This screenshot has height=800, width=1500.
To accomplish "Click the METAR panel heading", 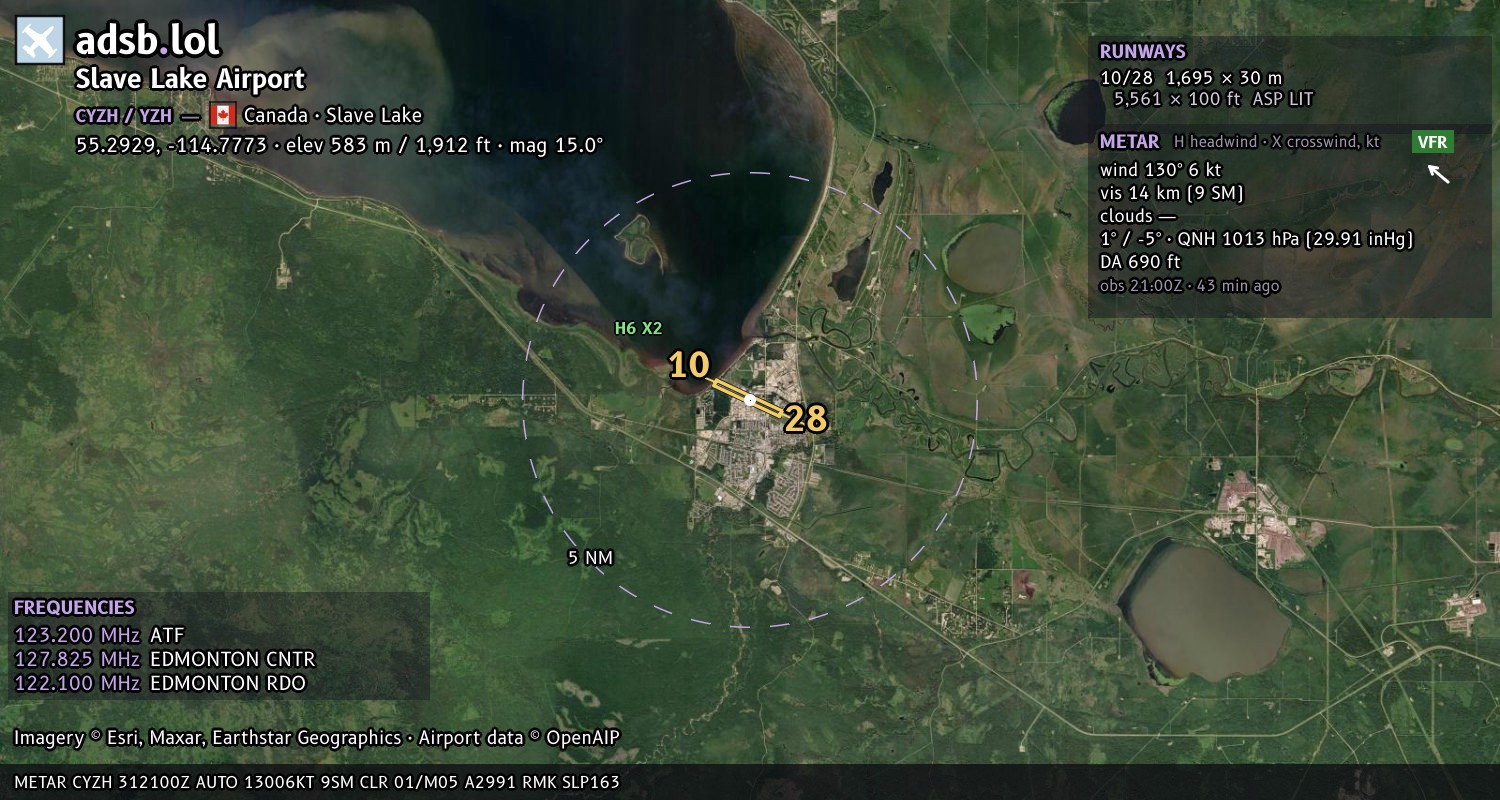I will click(1129, 142).
